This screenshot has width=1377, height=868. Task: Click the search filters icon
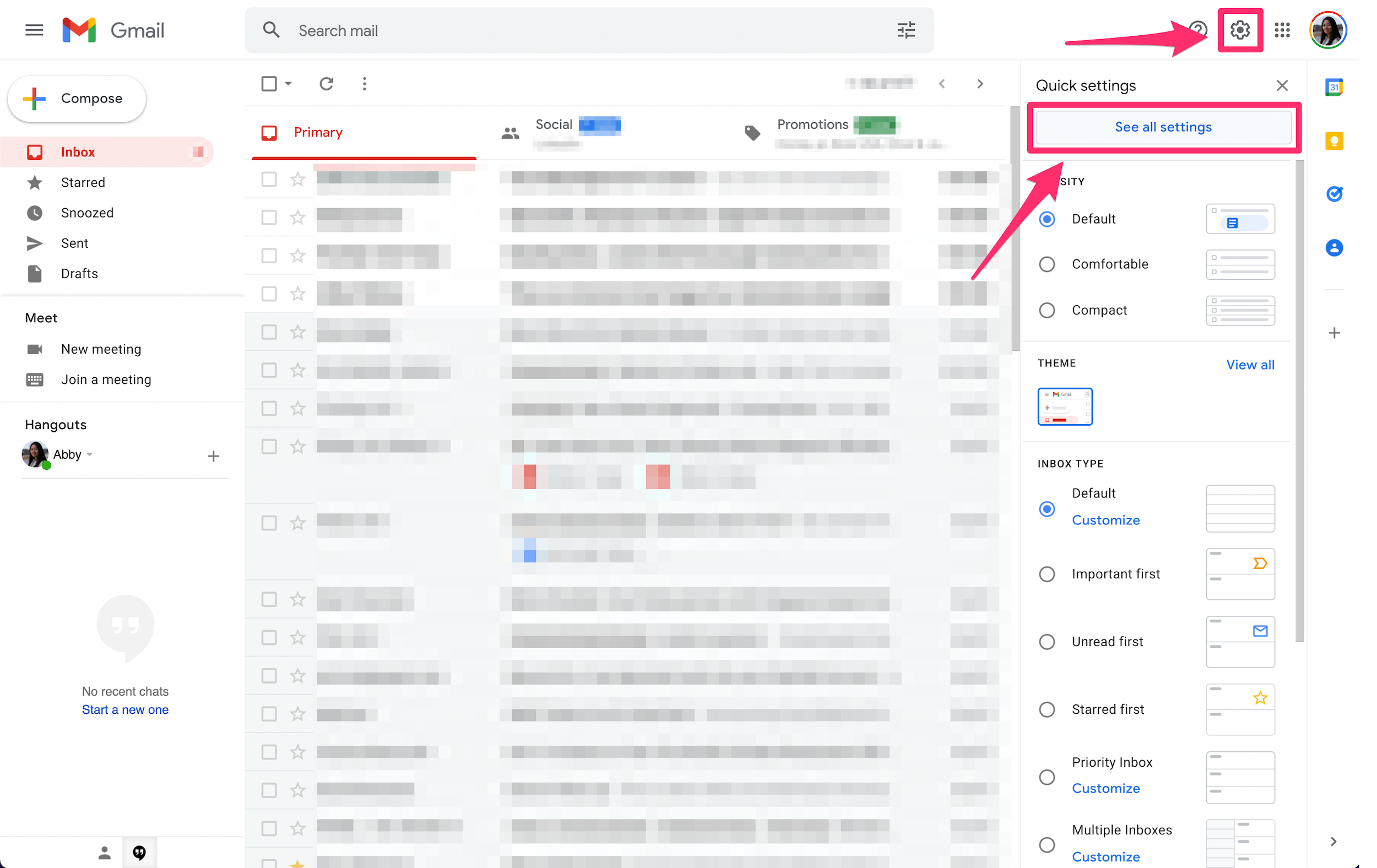906,30
